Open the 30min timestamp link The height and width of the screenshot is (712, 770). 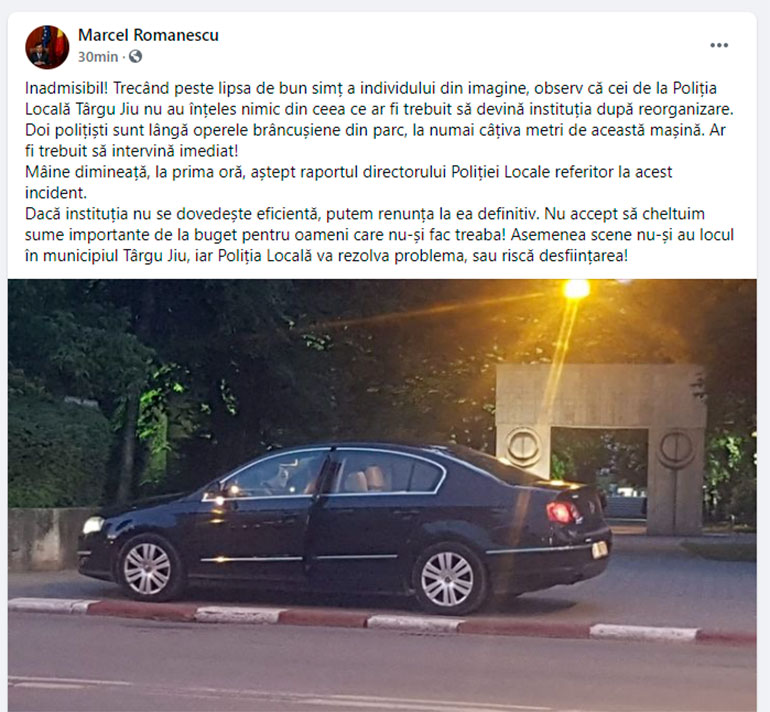pos(98,57)
